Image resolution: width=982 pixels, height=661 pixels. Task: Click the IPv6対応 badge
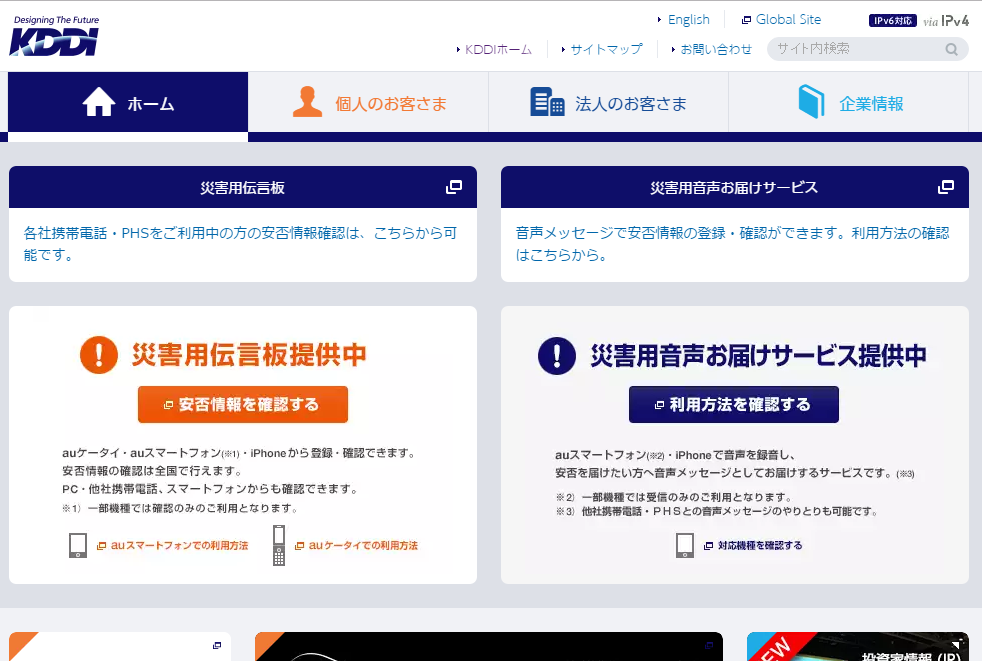892,21
